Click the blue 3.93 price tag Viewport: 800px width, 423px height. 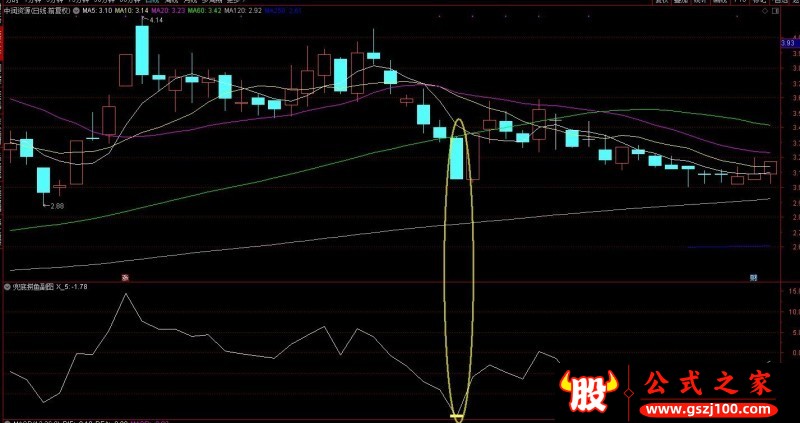(x=788, y=44)
